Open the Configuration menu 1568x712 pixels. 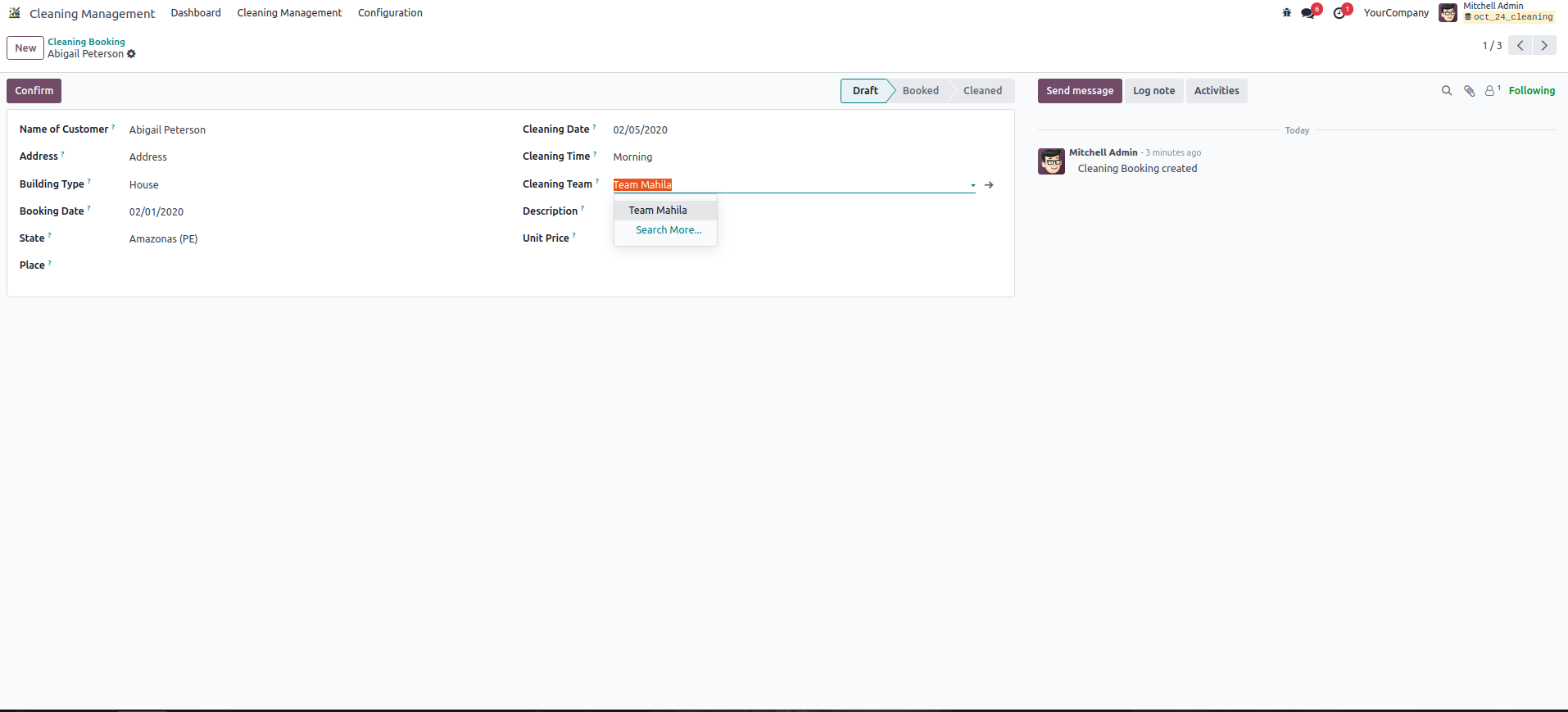coord(390,13)
